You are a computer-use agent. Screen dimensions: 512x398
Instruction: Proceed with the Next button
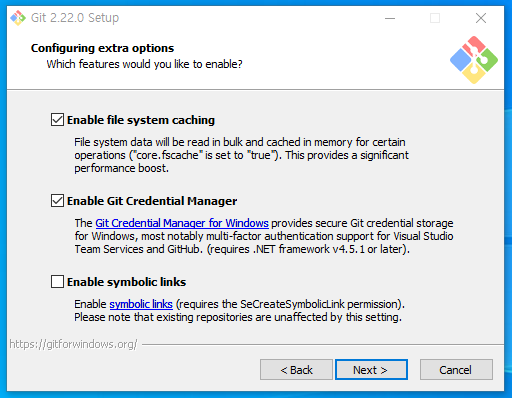click(371, 370)
